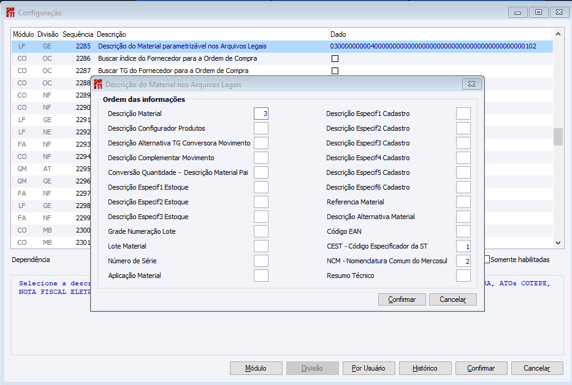Sort by Dado column header
Viewport: 572px width, 385px height.
[x=441, y=34]
